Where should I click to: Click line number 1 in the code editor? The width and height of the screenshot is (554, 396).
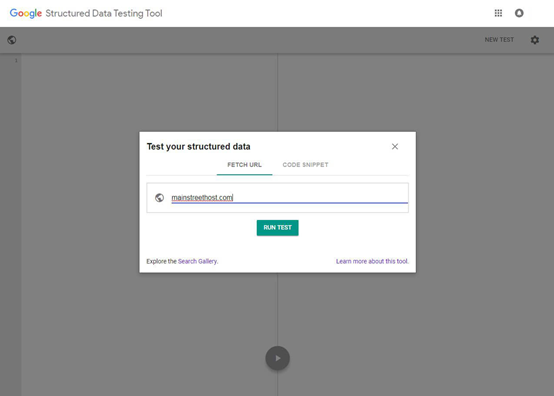[x=16, y=60]
